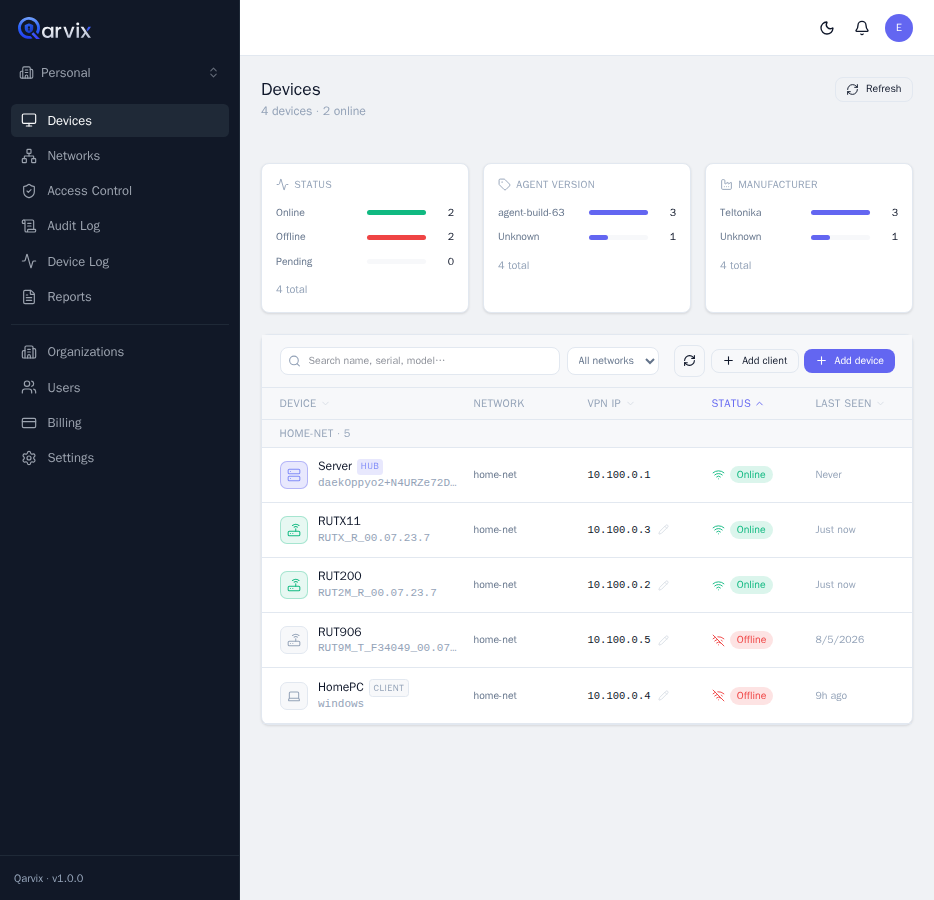The width and height of the screenshot is (934, 900).
Task: Click the RUT200 router icon
Action: [294, 585]
